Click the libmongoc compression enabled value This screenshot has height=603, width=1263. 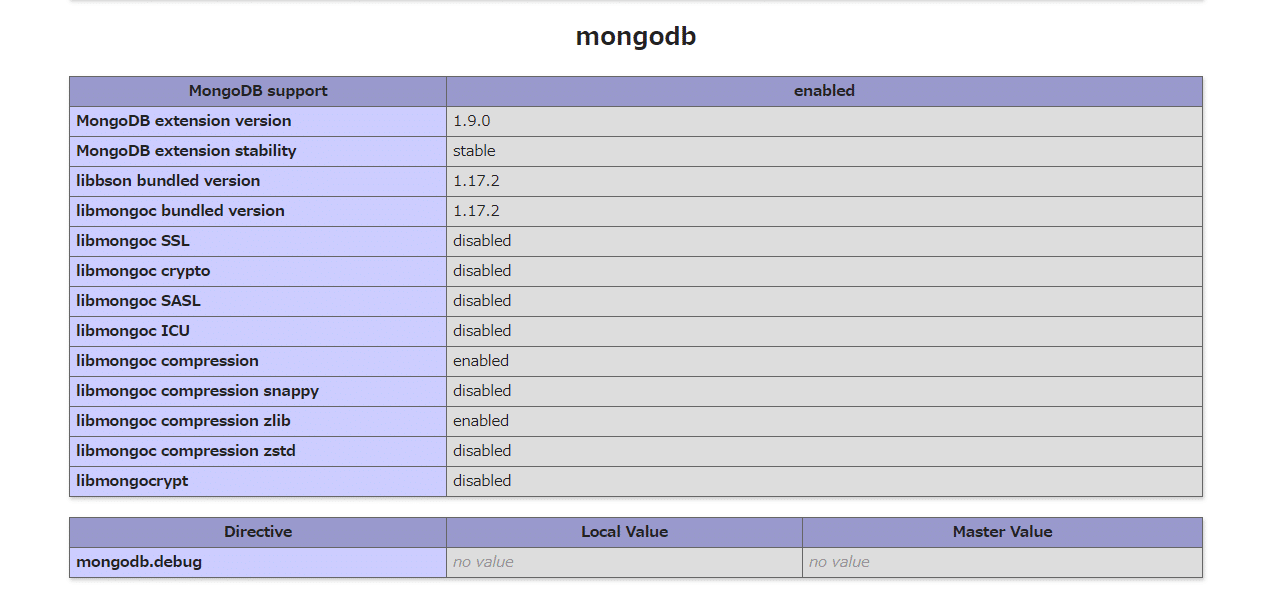[481, 361]
